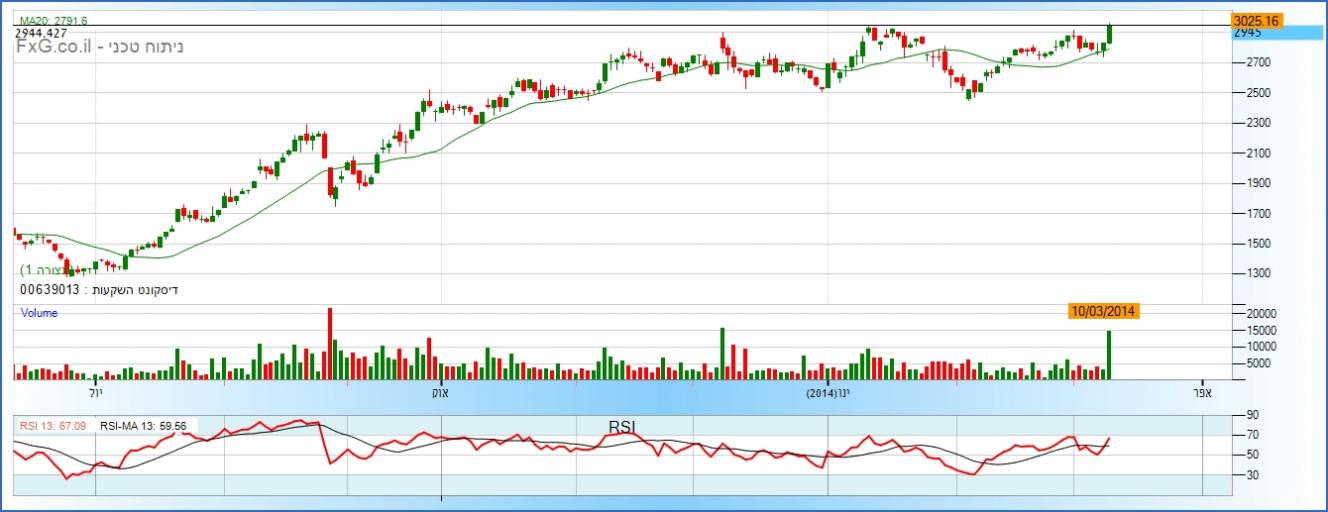
Task: Click the יול month label on the time axis
Action: (96, 393)
